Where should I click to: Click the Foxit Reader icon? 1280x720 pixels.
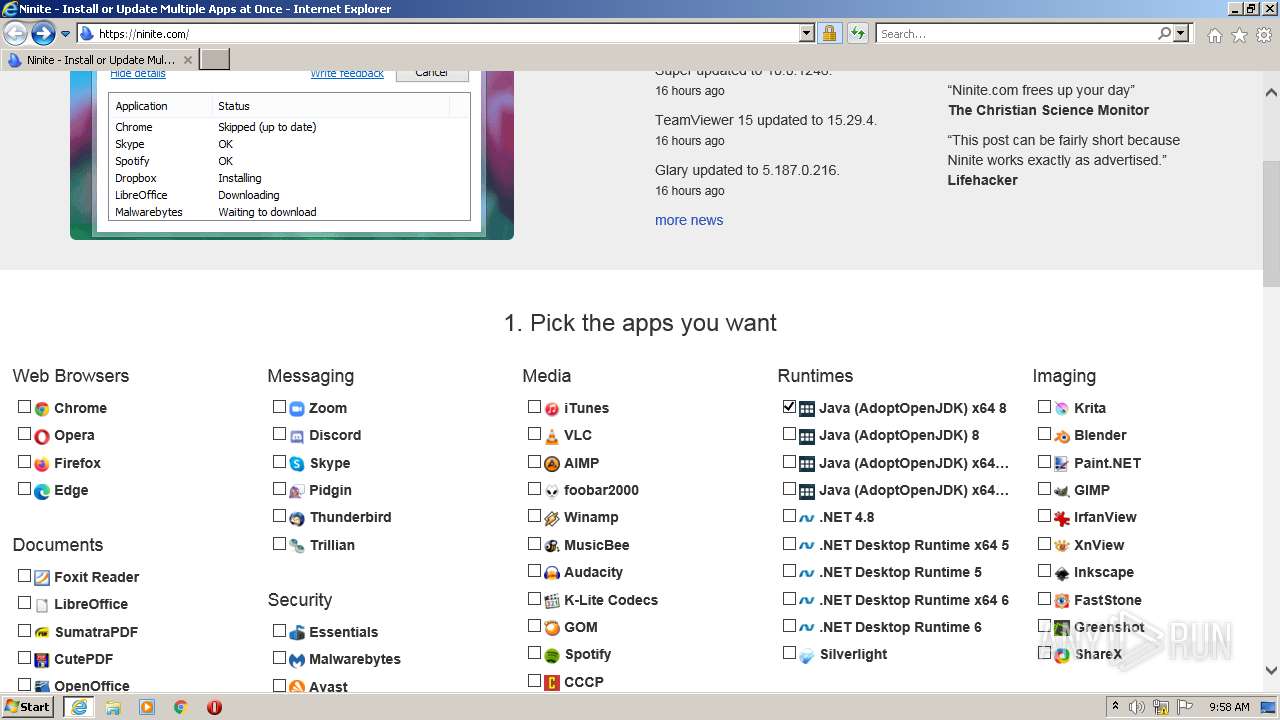coord(42,578)
